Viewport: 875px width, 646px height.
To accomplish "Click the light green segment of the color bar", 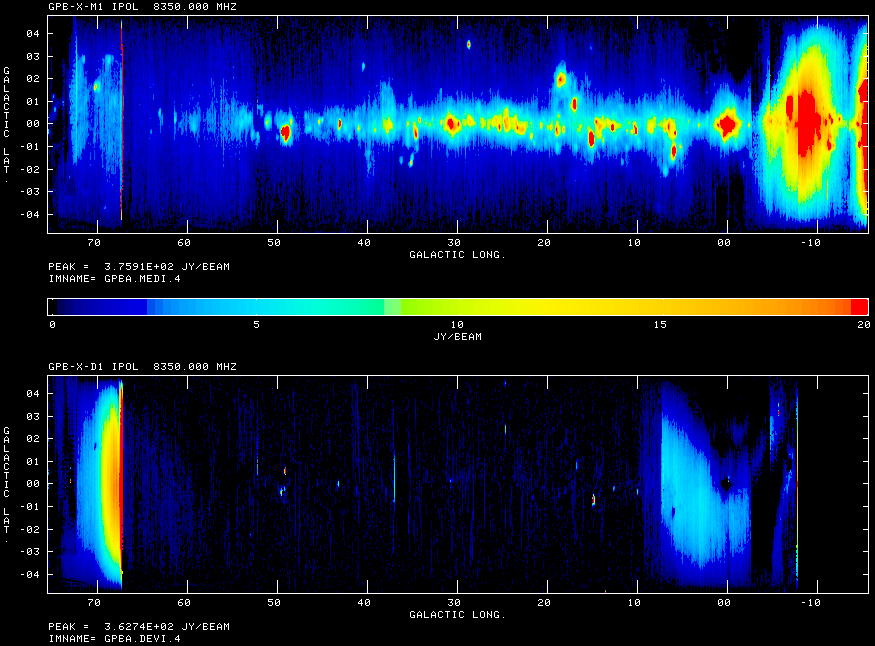I will tap(392, 307).
